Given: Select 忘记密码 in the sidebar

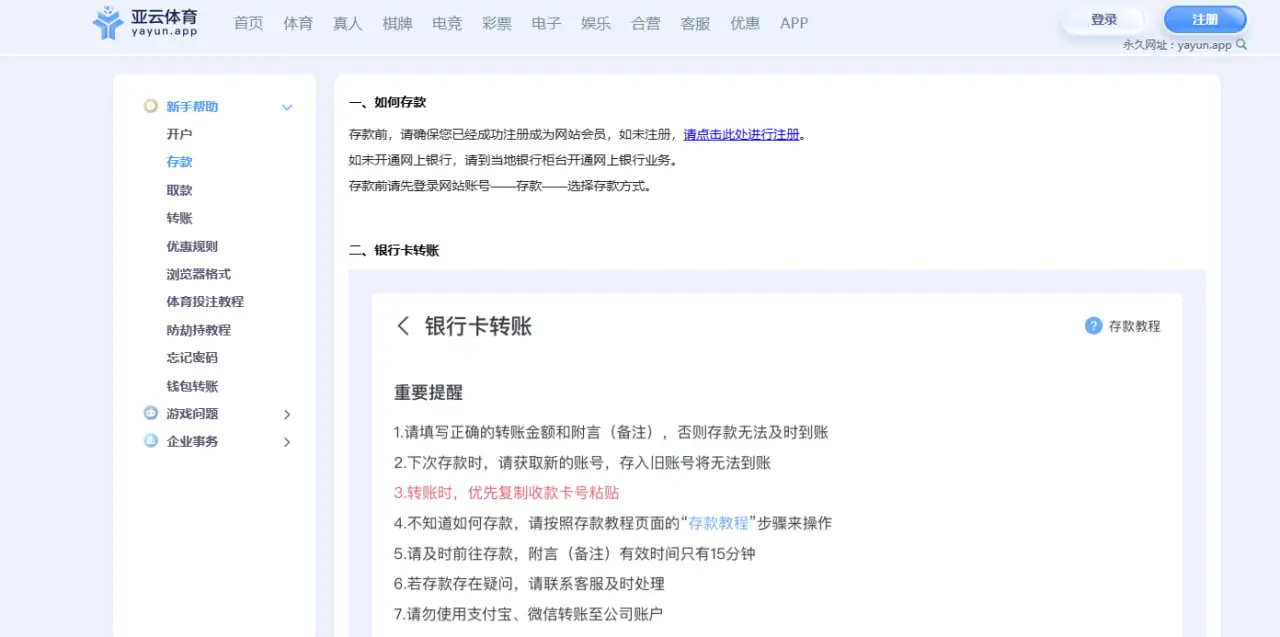Looking at the screenshot, I should click(192, 358).
